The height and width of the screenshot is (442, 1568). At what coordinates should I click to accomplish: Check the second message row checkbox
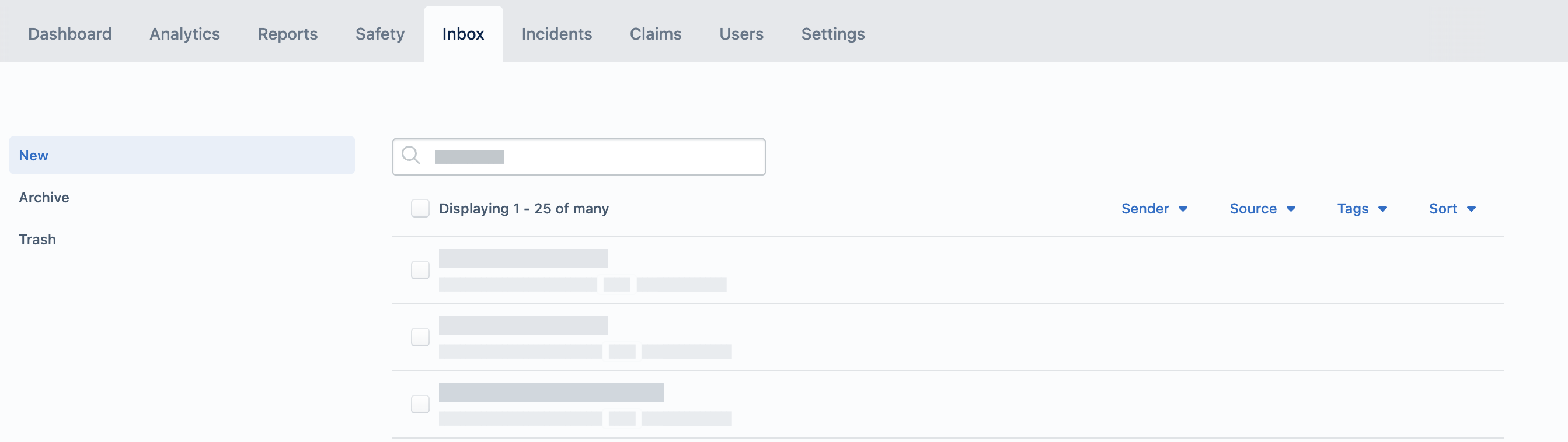[x=420, y=337]
